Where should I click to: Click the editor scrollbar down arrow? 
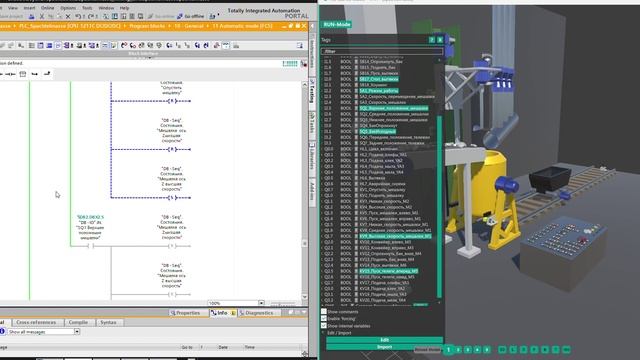(x=304, y=297)
